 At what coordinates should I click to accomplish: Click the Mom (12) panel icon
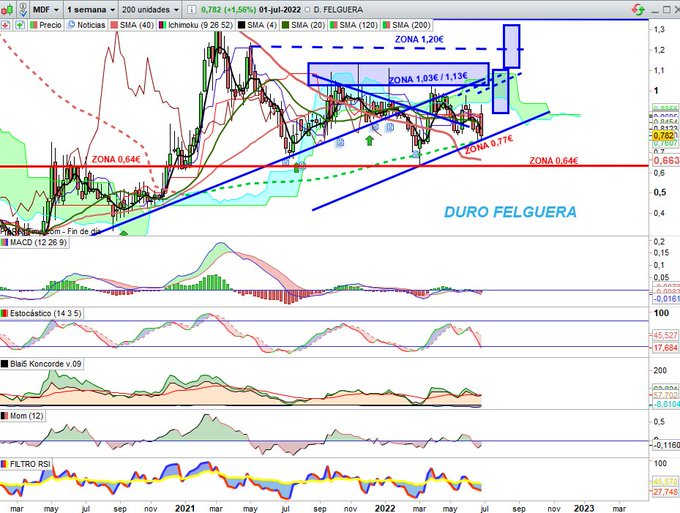click(x=5, y=416)
